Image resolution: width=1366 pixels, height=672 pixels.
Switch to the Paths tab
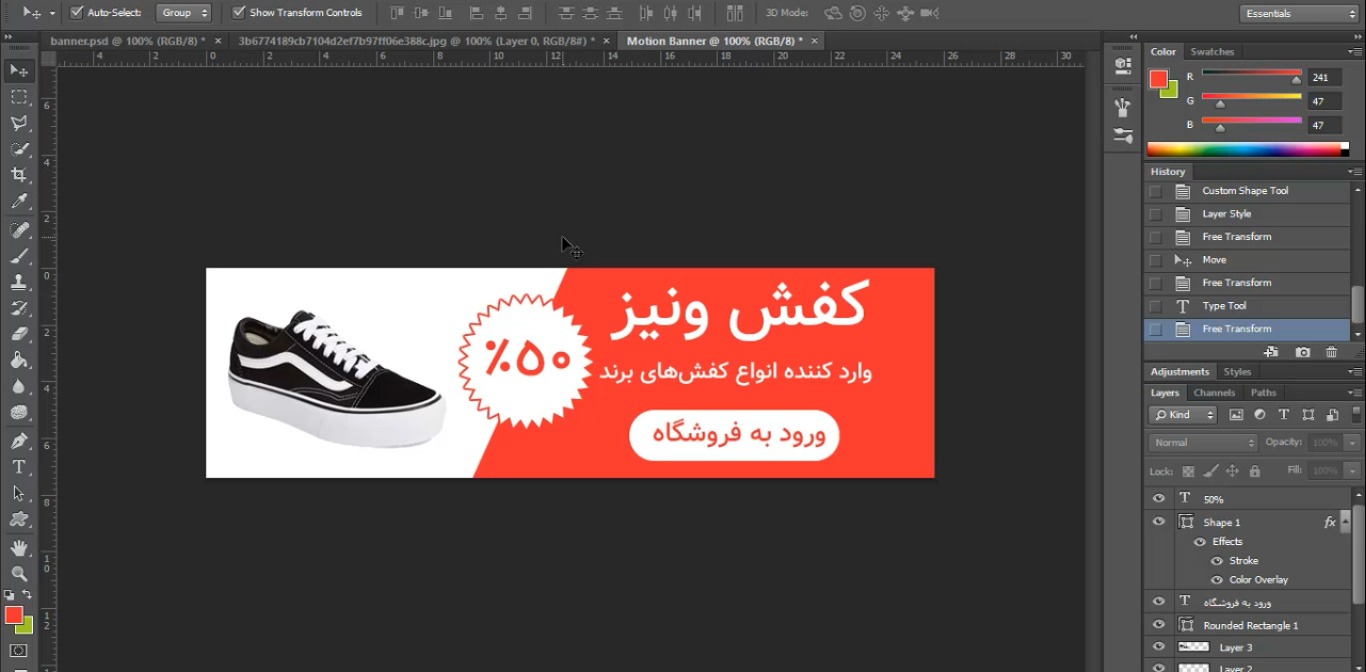(1263, 393)
